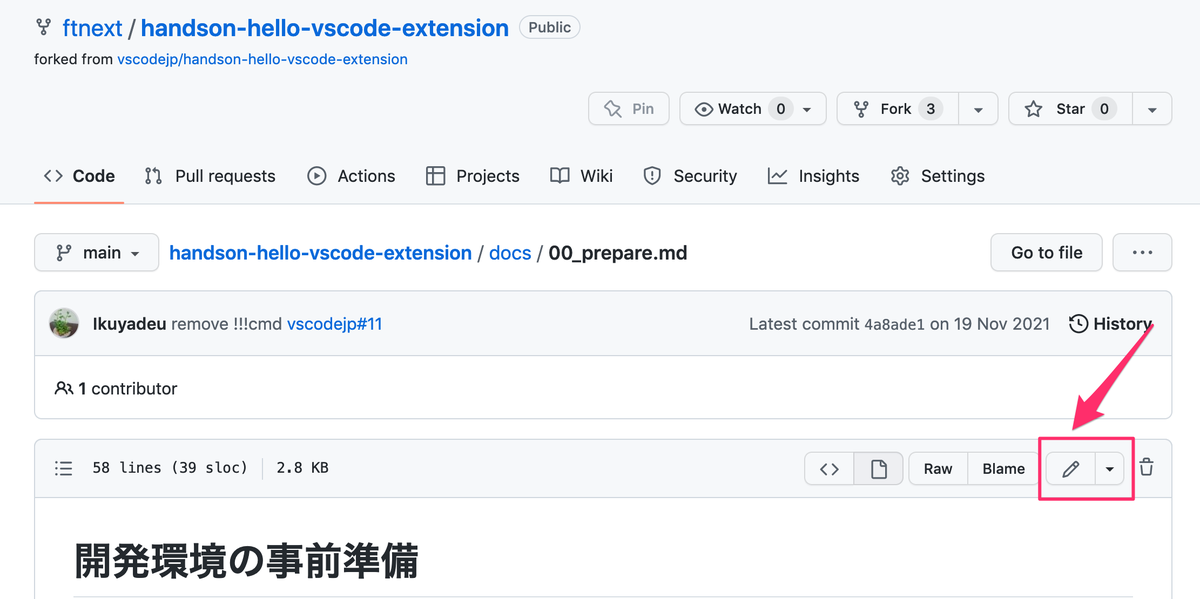
Task: Star the repository
Action: click(1068, 108)
